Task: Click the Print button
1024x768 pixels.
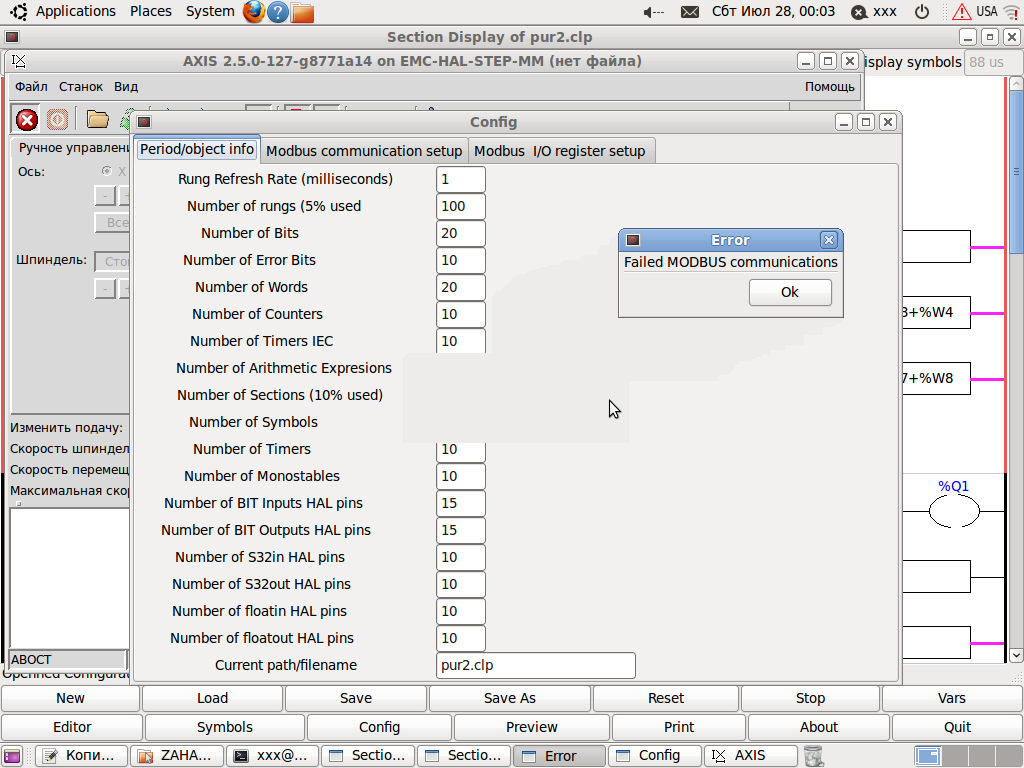Action: point(679,727)
